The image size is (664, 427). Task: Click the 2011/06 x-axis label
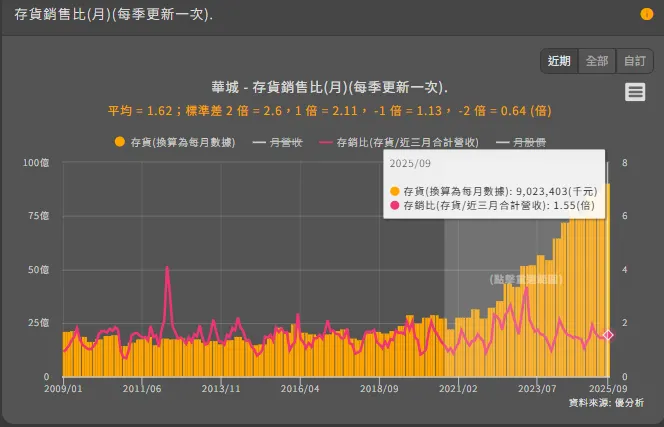[x=142, y=388]
